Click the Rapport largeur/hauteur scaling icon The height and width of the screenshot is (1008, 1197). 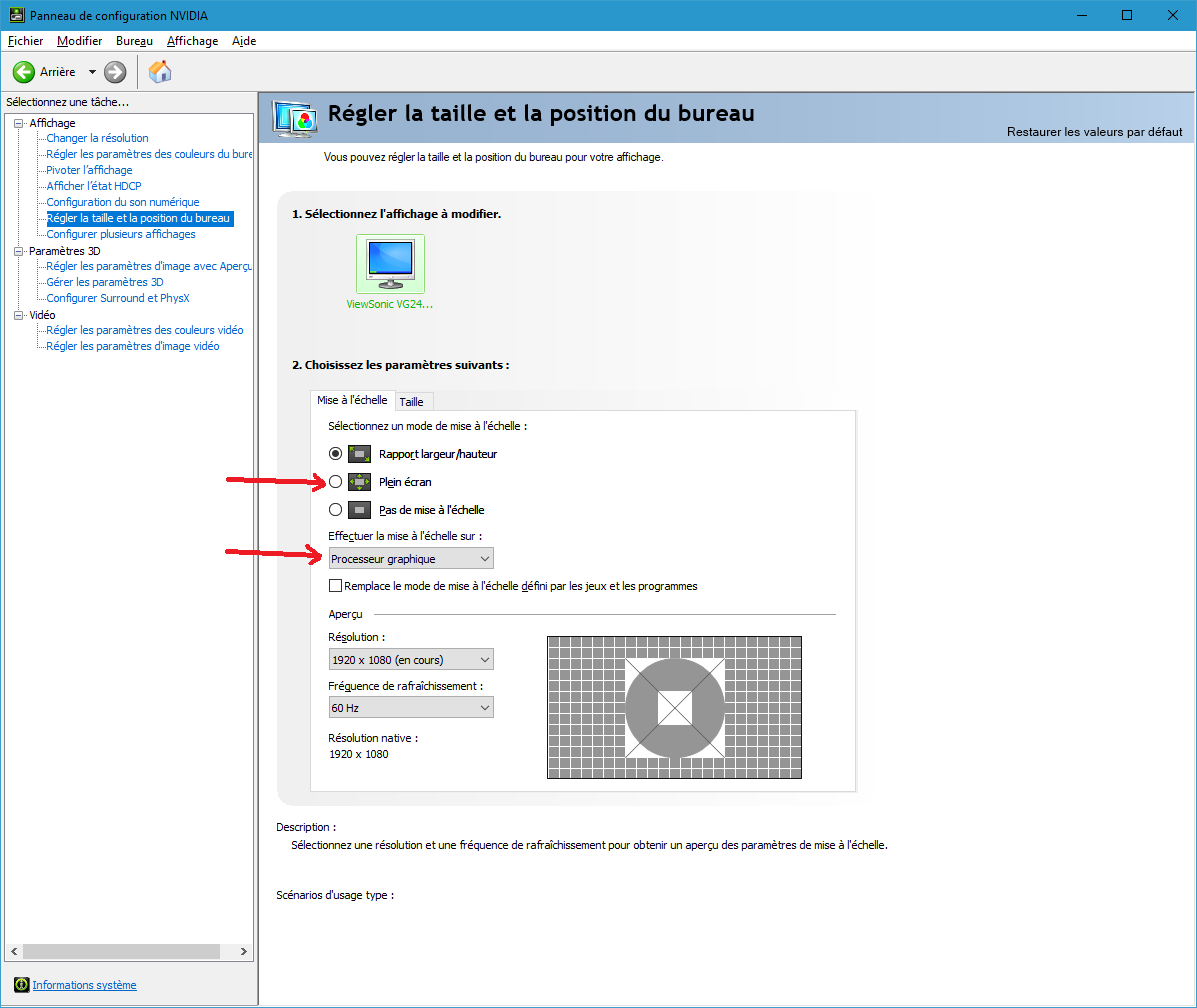point(360,454)
